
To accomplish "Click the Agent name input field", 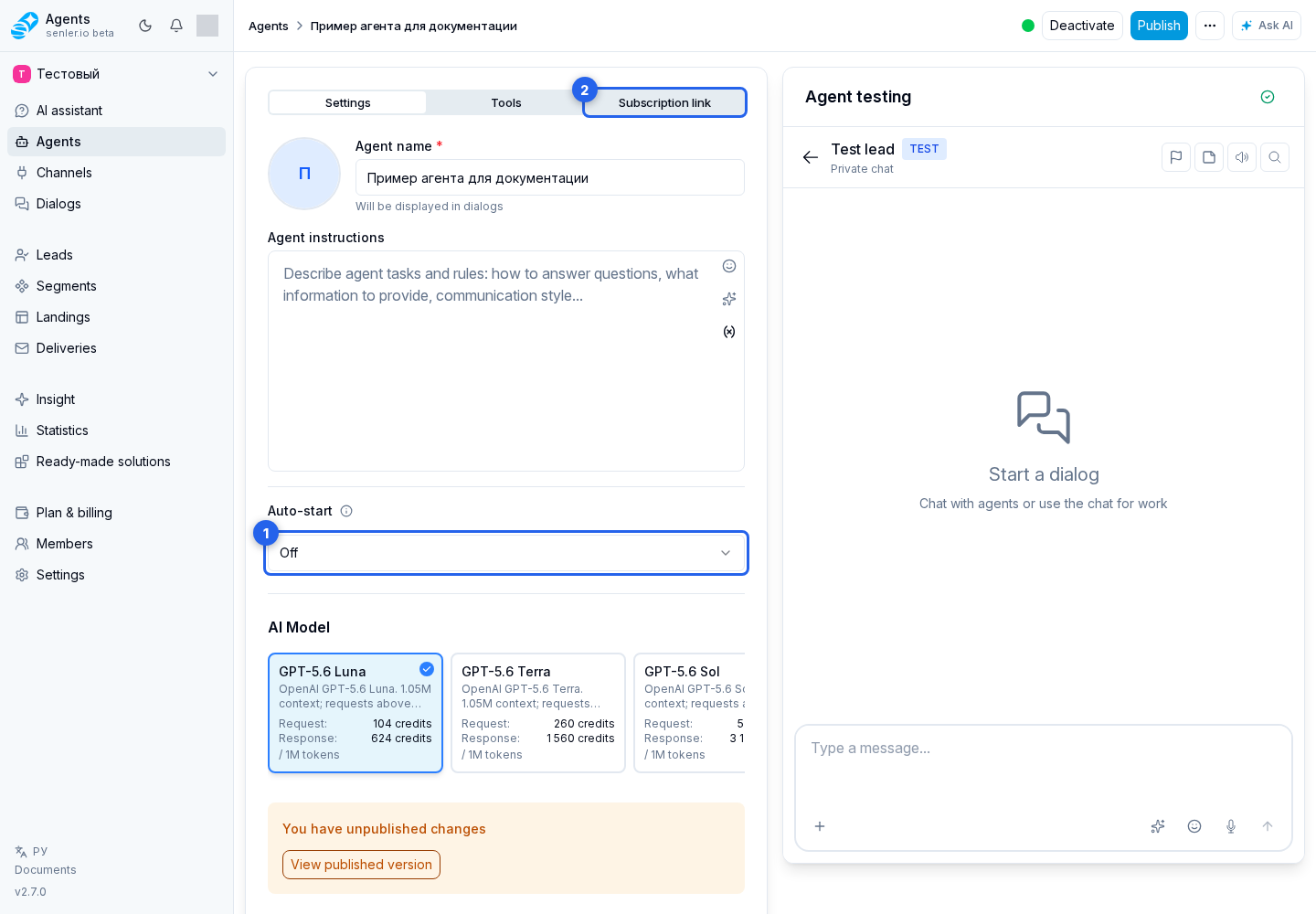I will [x=550, y=177].
